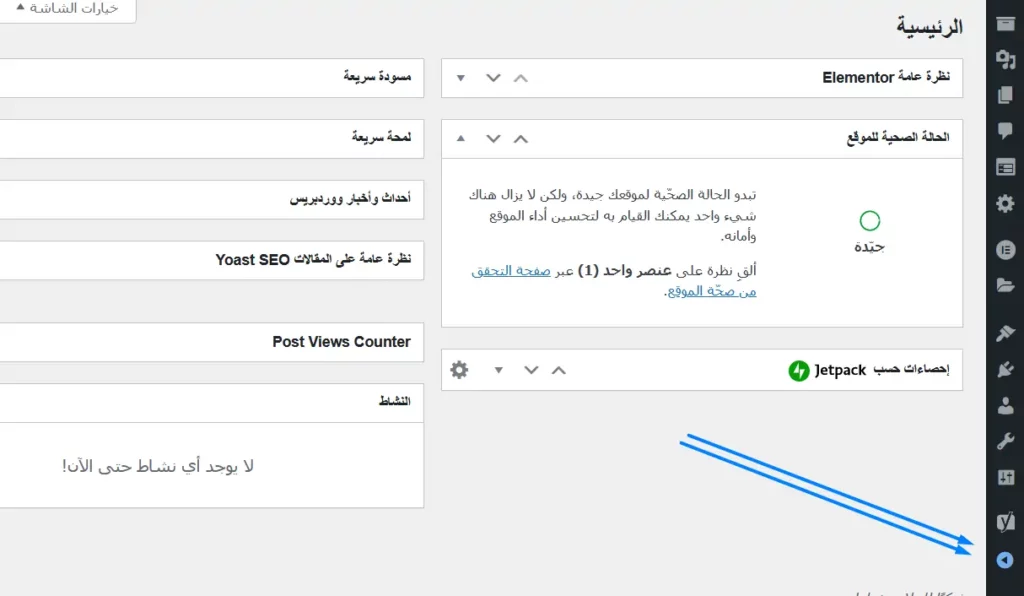Open Jetpack stats widget gear settings
1024x596 pixels.
[459, 369]
